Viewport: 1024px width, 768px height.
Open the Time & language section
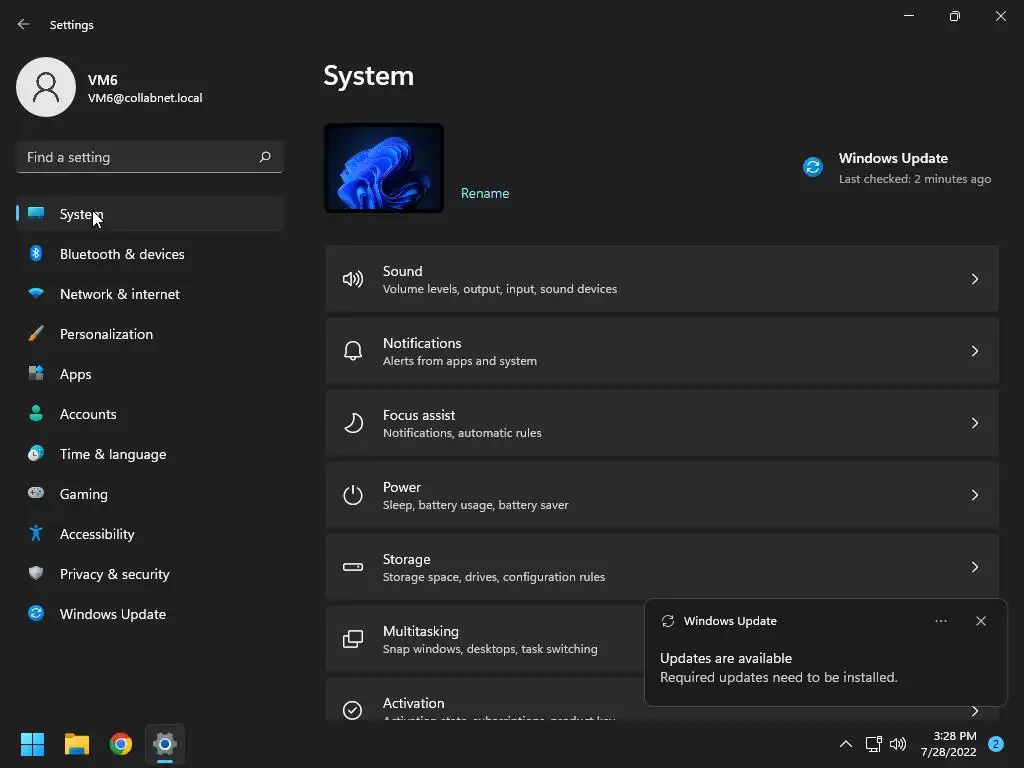[112, 454]
